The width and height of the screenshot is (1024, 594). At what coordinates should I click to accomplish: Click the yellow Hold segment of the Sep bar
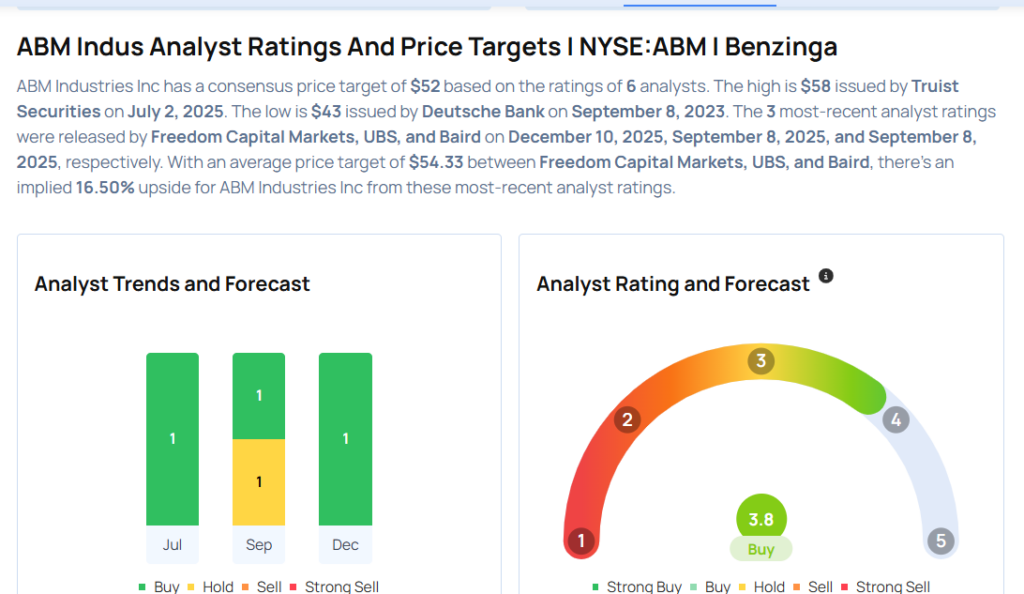[259, 482]
